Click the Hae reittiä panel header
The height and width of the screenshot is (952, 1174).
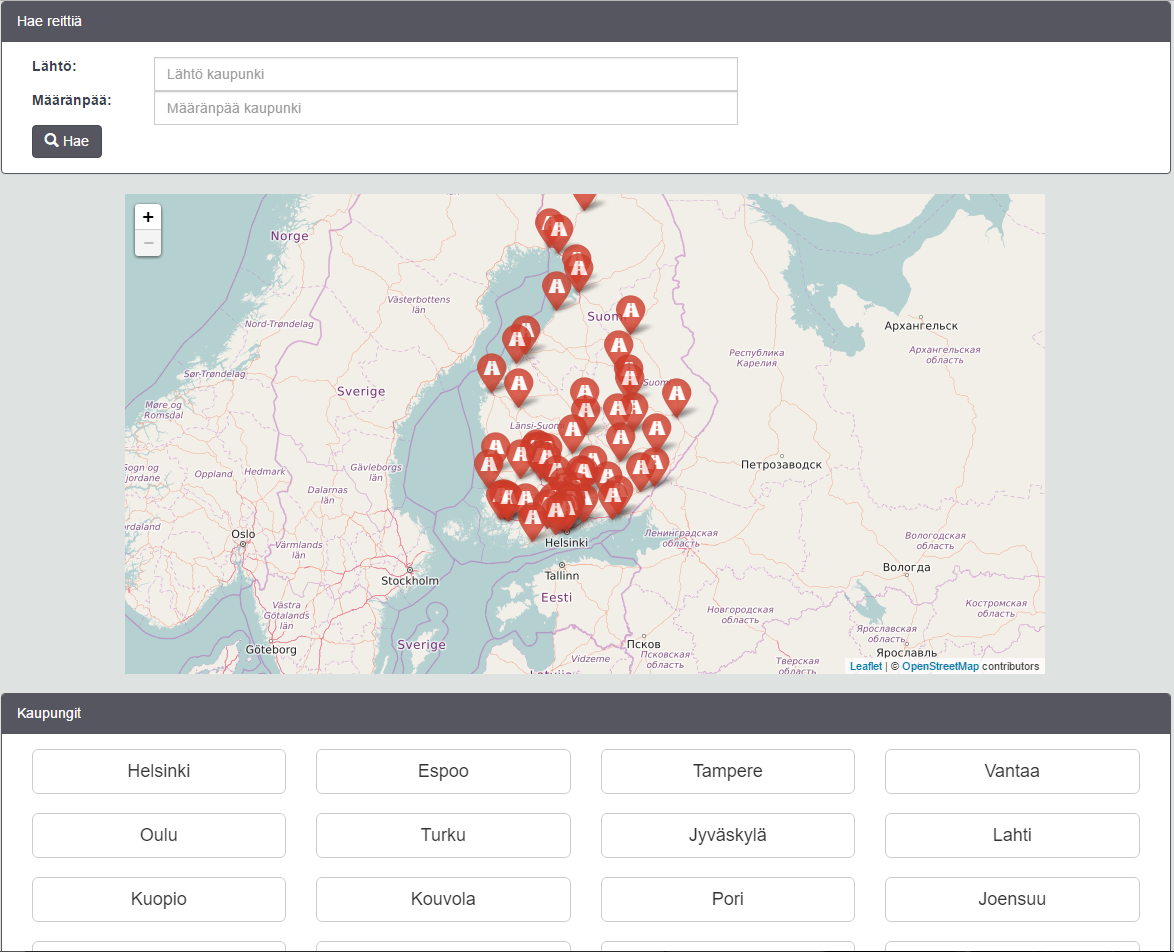pos(586,21)
